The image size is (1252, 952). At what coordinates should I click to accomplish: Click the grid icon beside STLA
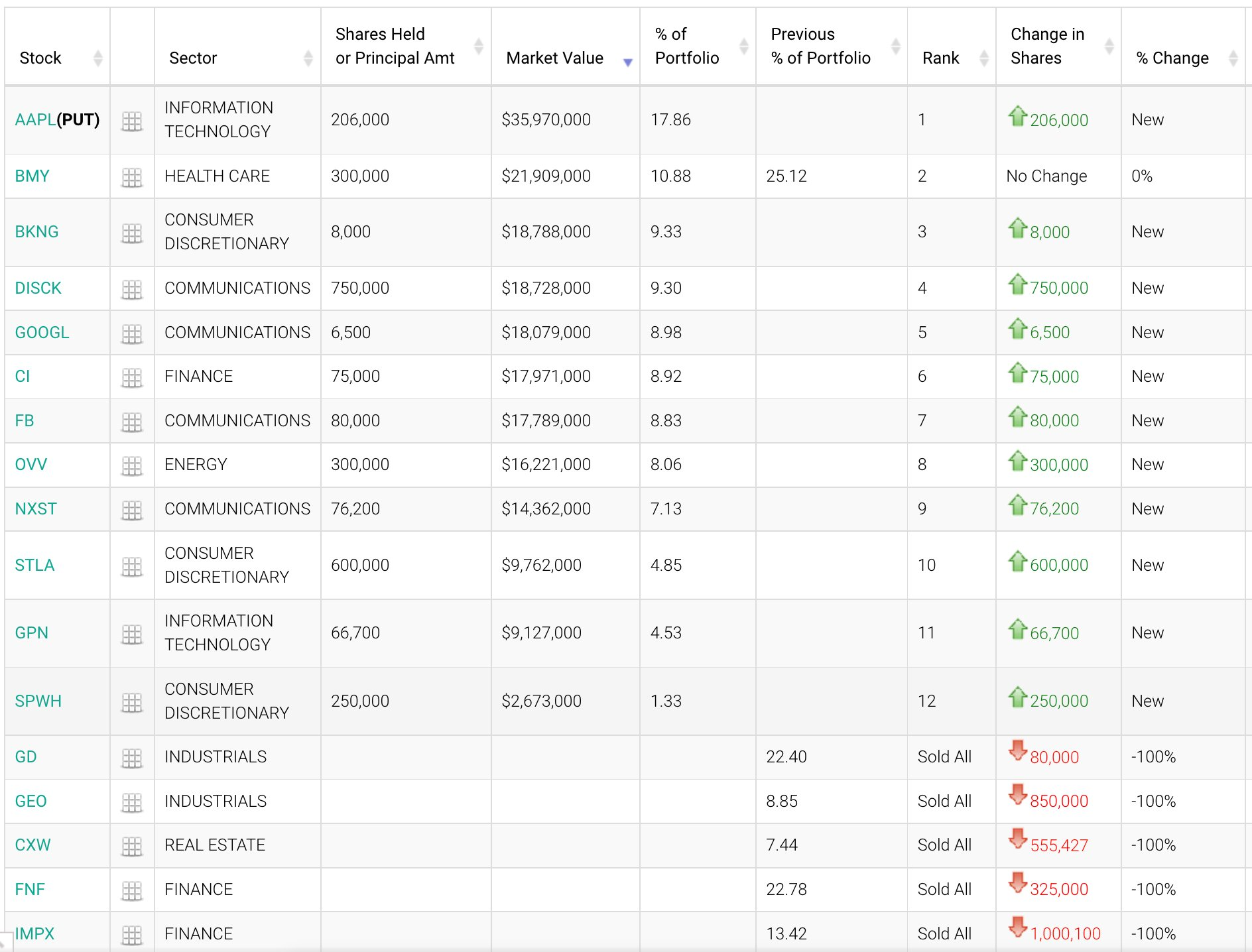[132, 566]
